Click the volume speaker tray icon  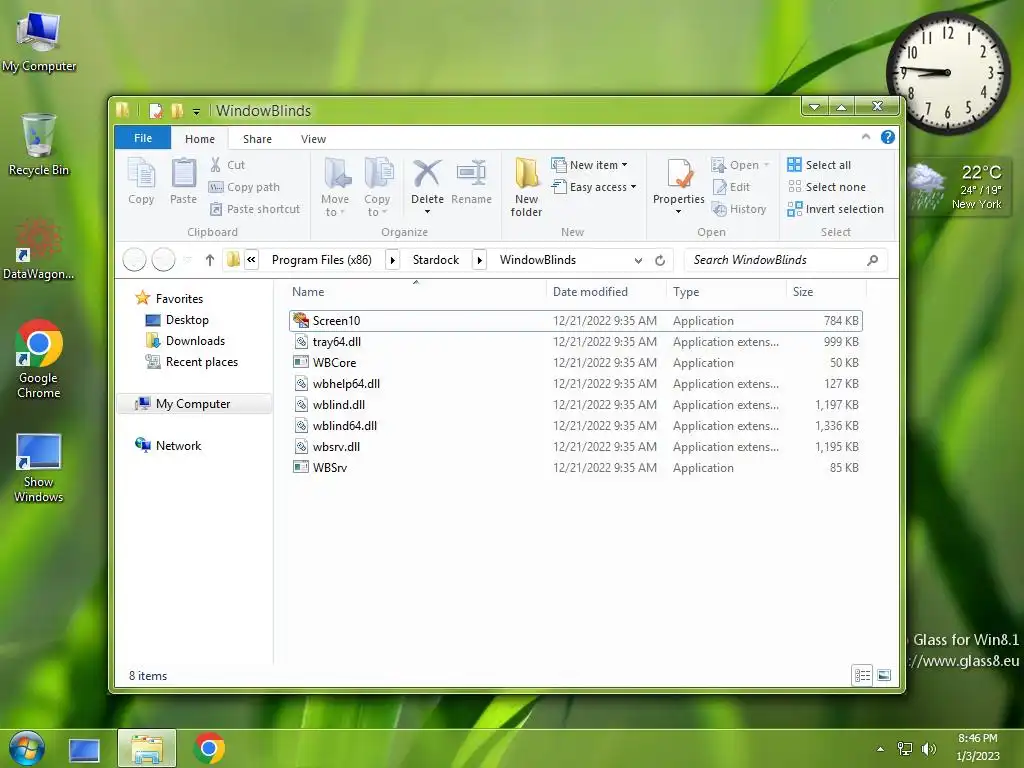928,749
